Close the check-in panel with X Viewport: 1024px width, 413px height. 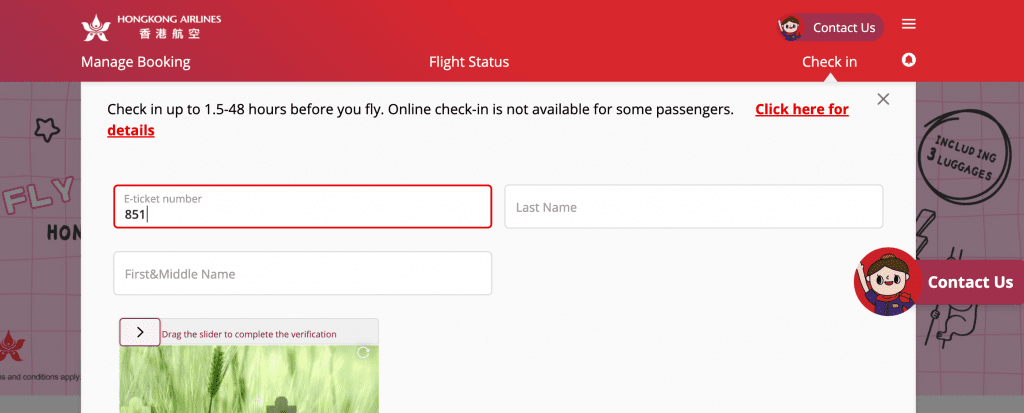tap(883, 99)
